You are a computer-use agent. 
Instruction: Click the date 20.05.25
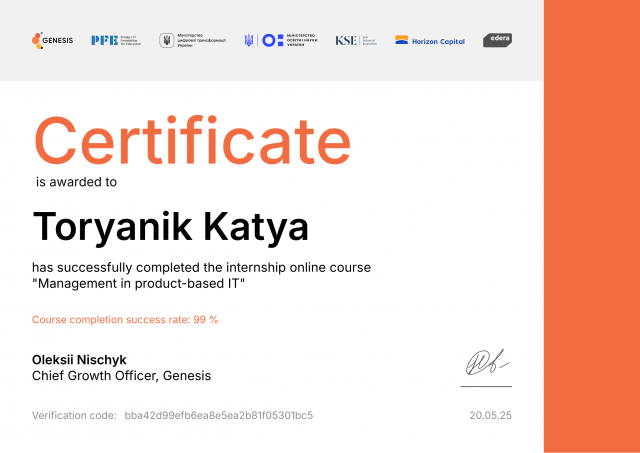490,414
